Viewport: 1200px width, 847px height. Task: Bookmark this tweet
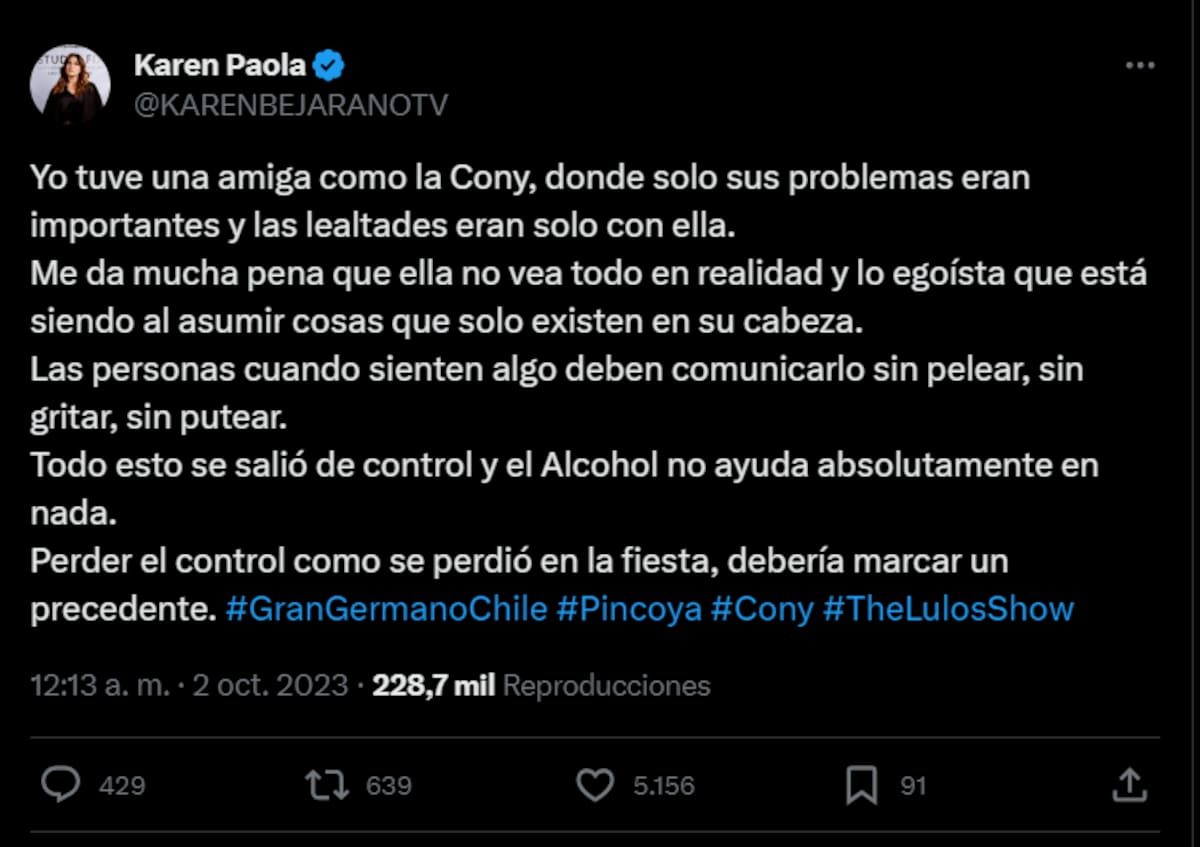(x=861, y=785)
